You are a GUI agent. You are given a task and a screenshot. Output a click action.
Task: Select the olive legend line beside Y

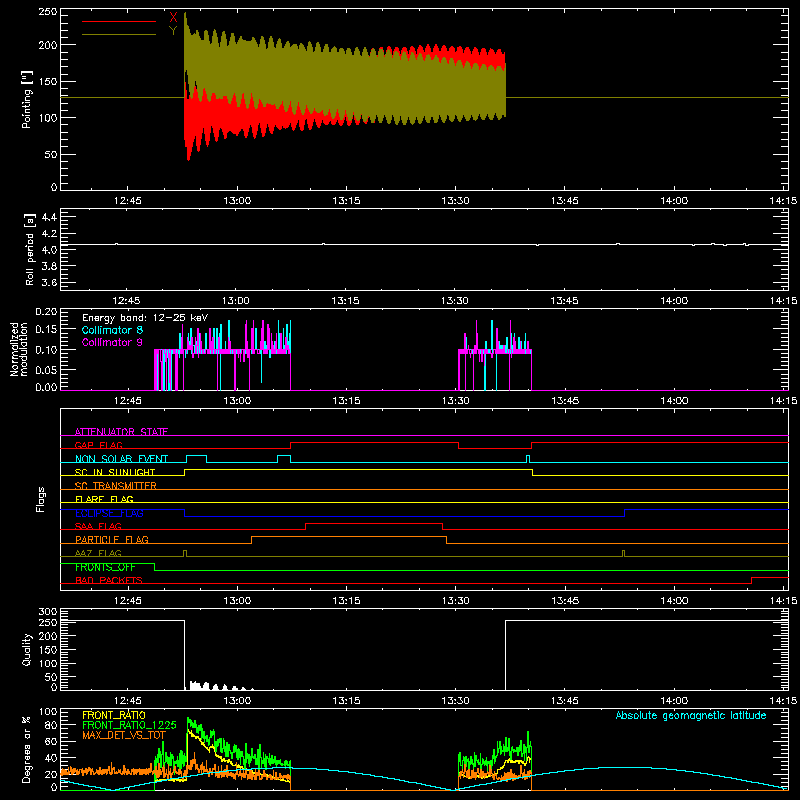[x=119, y=34]
